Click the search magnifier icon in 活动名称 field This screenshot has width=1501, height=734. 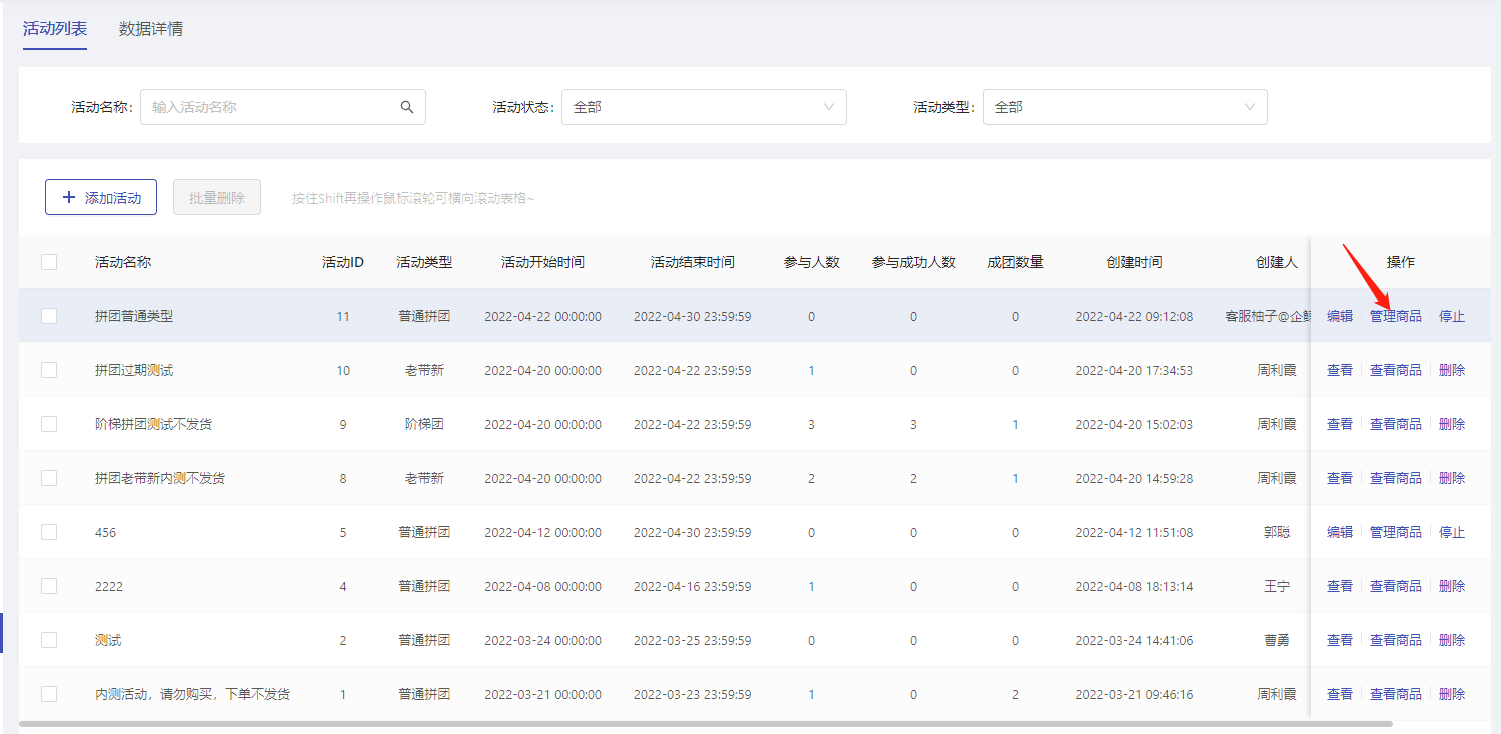[x=407, y=107]
